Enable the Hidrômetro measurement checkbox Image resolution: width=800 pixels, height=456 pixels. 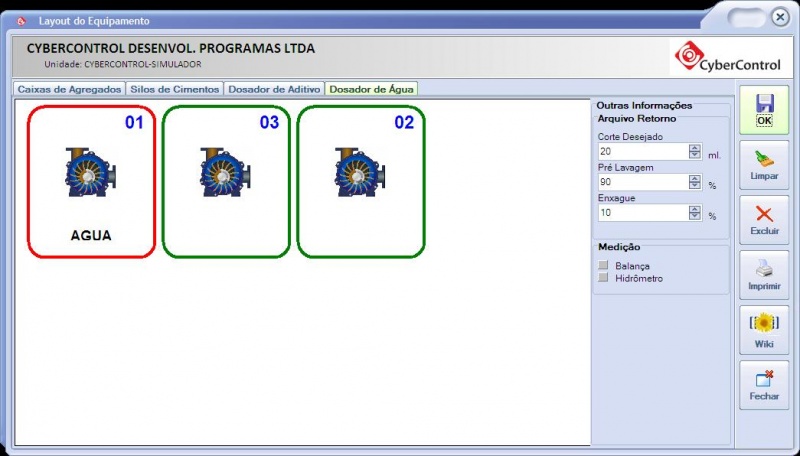(x=604, y=278)
